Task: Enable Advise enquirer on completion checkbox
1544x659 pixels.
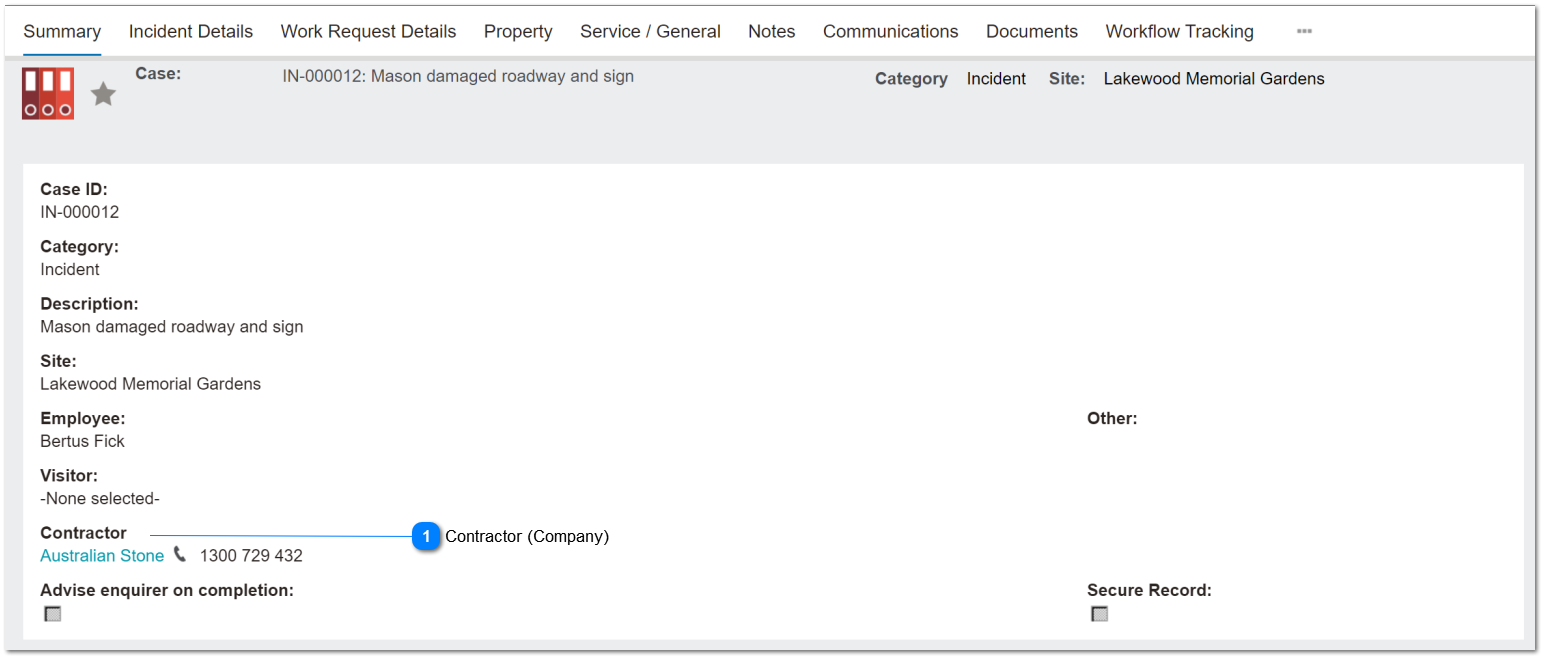Action: tap(53, 614)
